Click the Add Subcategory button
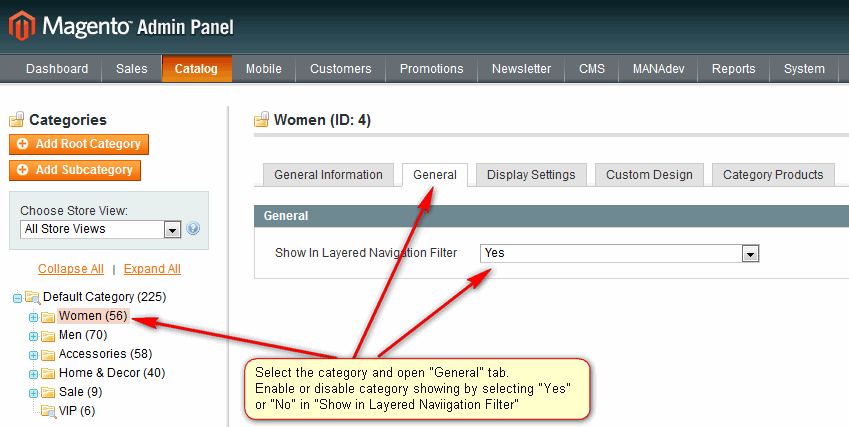Screen dimensions: 849x427 click(75, 170)
